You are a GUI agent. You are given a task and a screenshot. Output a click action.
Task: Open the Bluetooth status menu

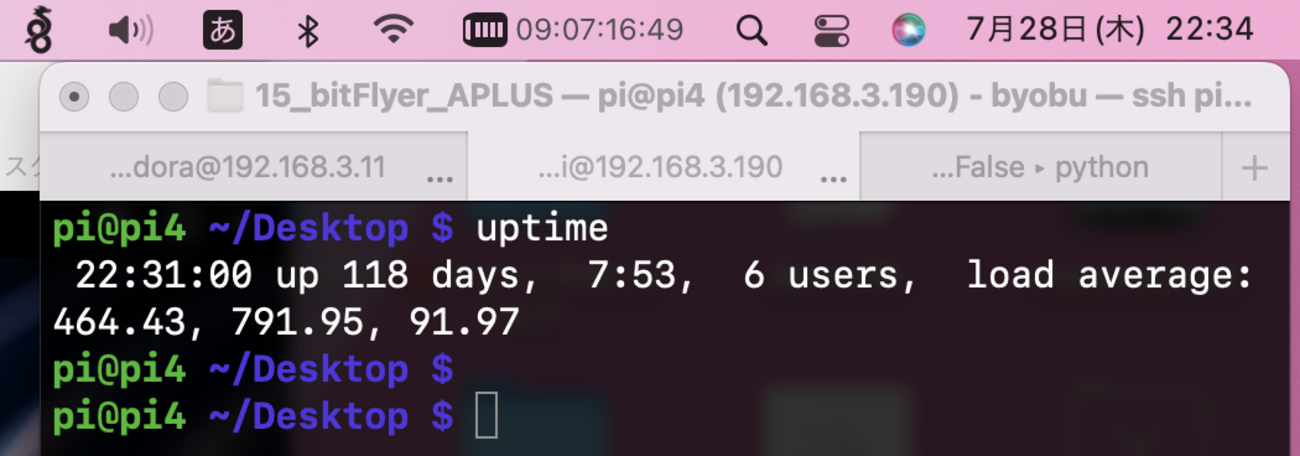pyautogui.click(x=308, y=30)
